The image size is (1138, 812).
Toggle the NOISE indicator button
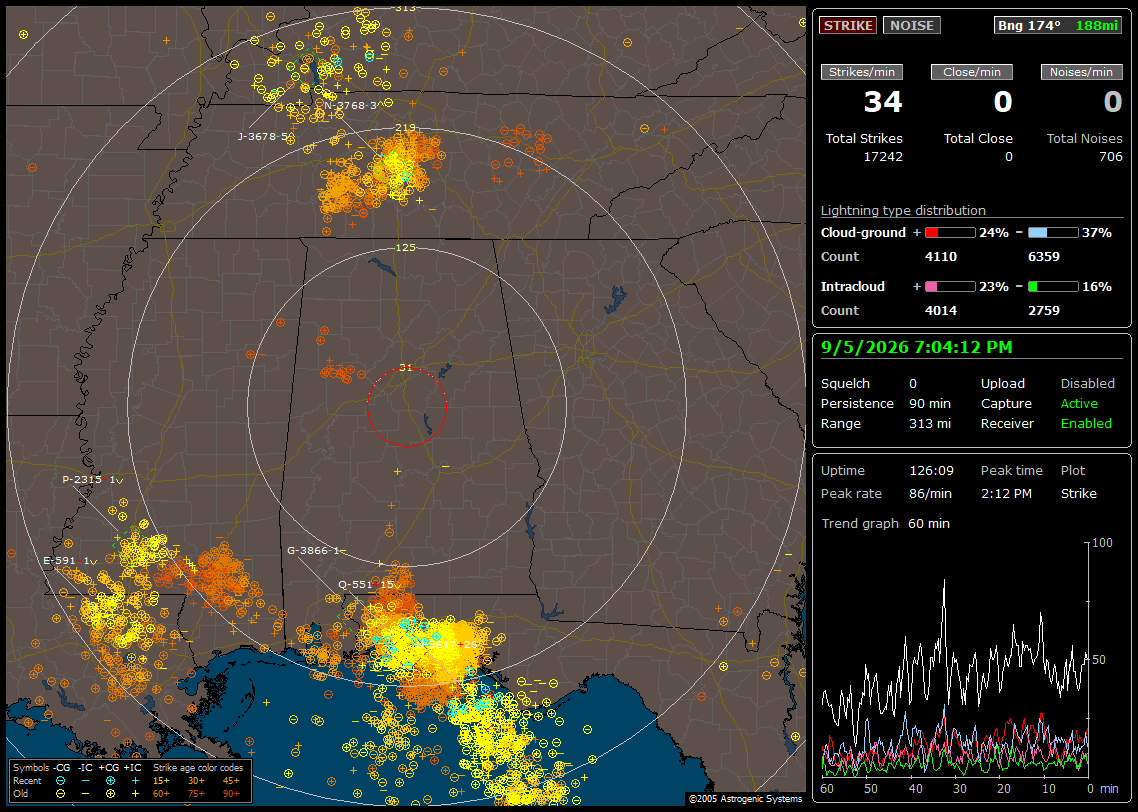point(912,25)
